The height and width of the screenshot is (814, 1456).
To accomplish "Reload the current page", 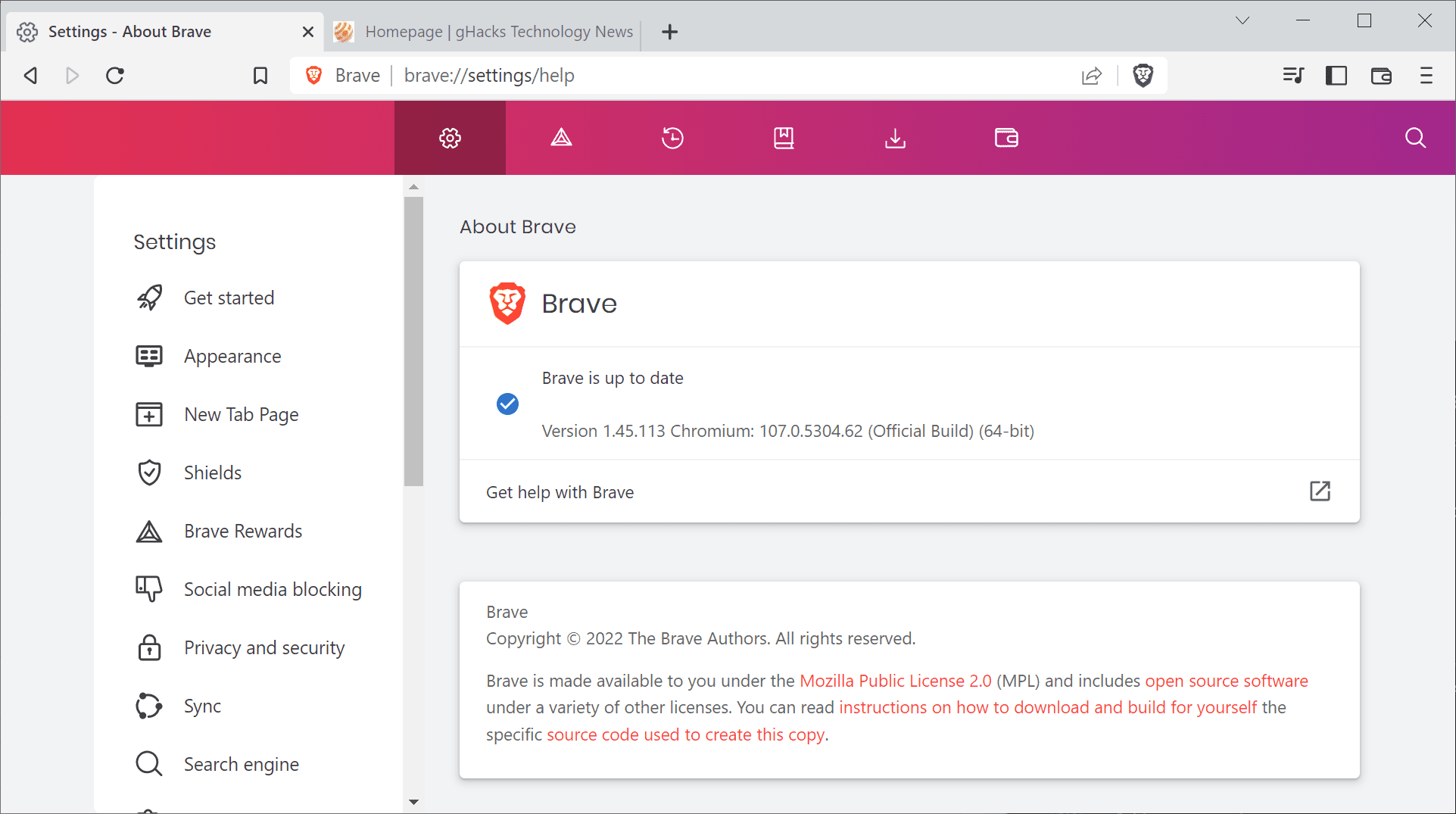I will coord(115,76).
